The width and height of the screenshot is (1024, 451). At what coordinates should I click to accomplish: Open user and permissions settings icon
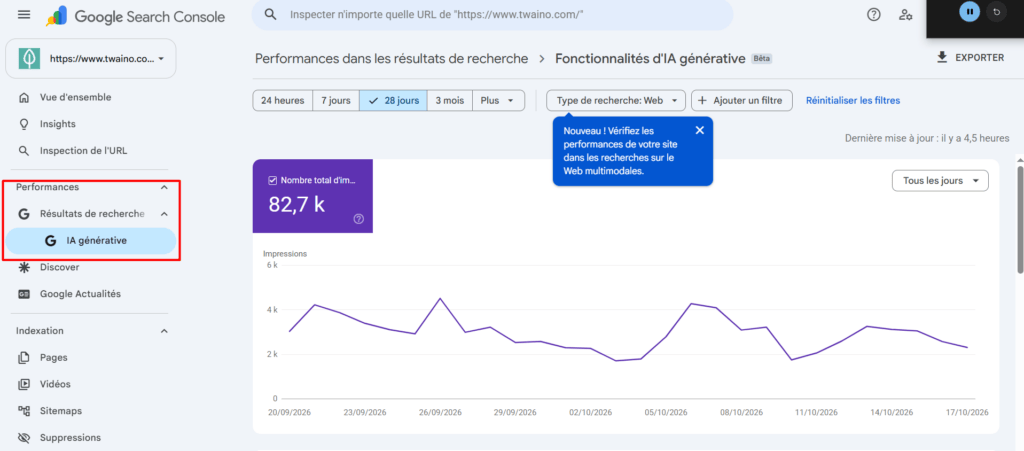pyautogui.click(x=905, y=14)
